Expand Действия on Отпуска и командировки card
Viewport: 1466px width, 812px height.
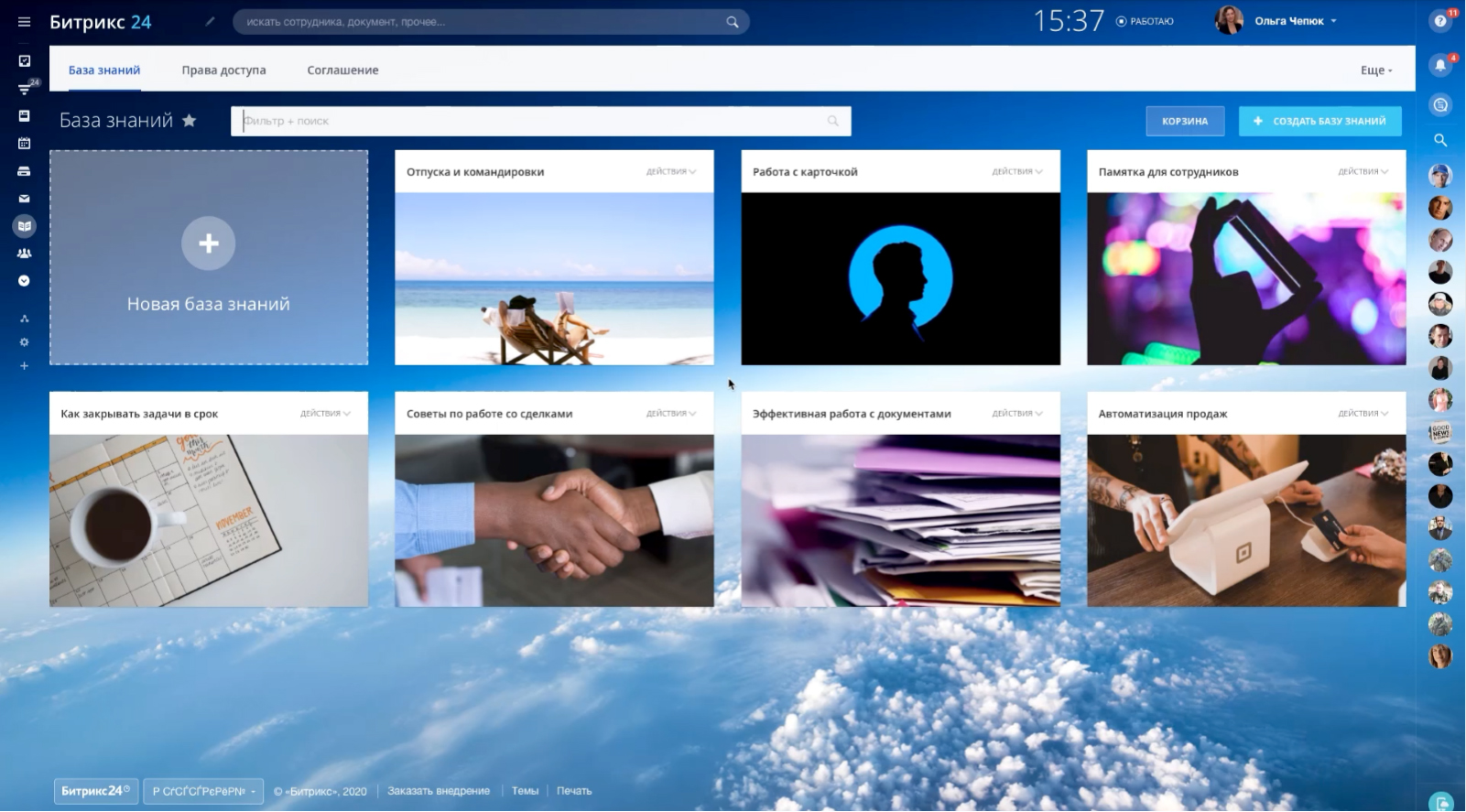coord(671,171)
